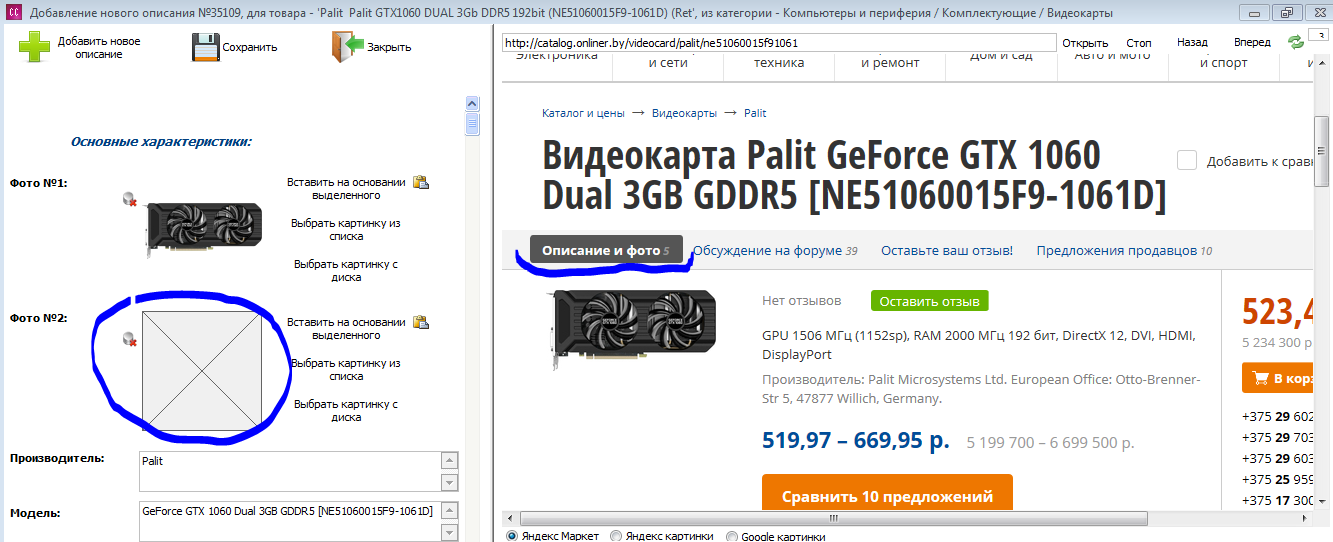Click the left panel scroll-up arrow

click(473, 104)
